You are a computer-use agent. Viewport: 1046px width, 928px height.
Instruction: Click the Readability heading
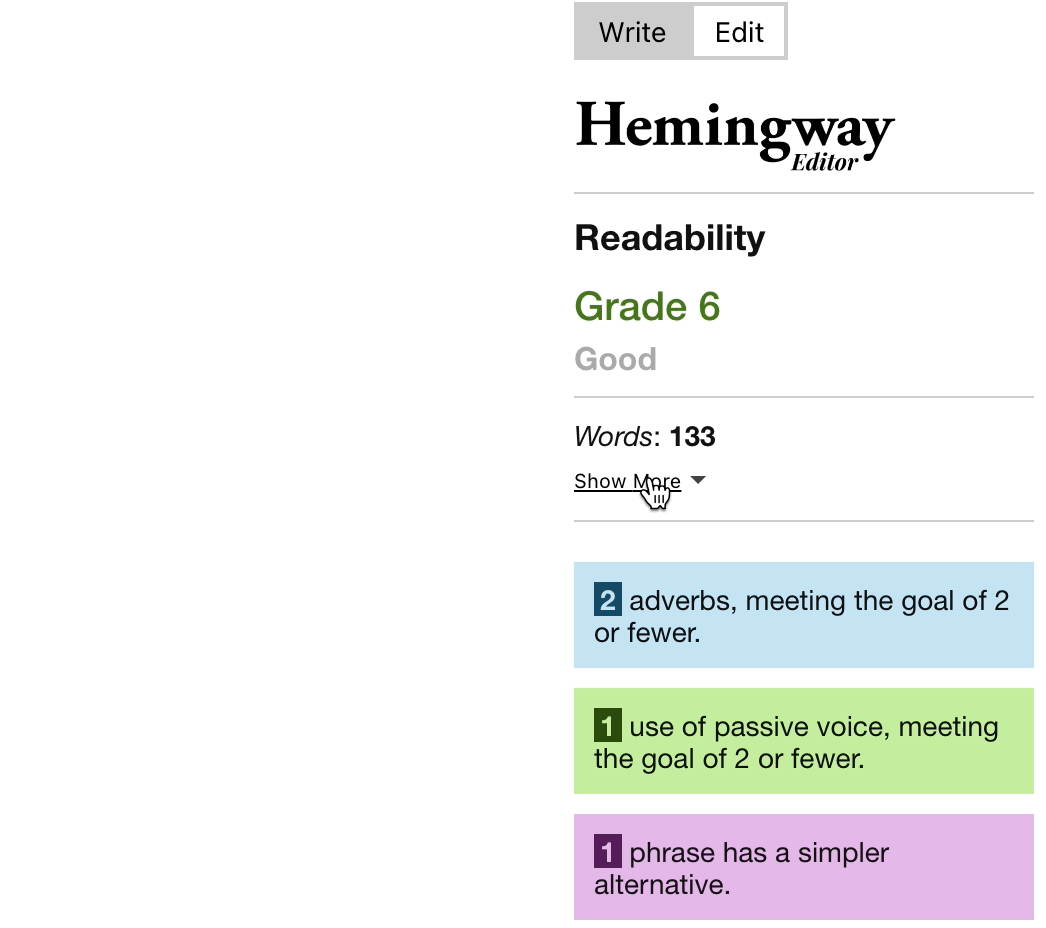[x=668, y=237]
